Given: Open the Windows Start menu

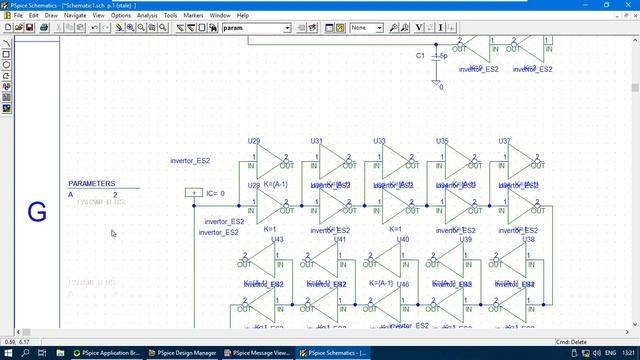Looking at the screenshot, I should point(8,353).
